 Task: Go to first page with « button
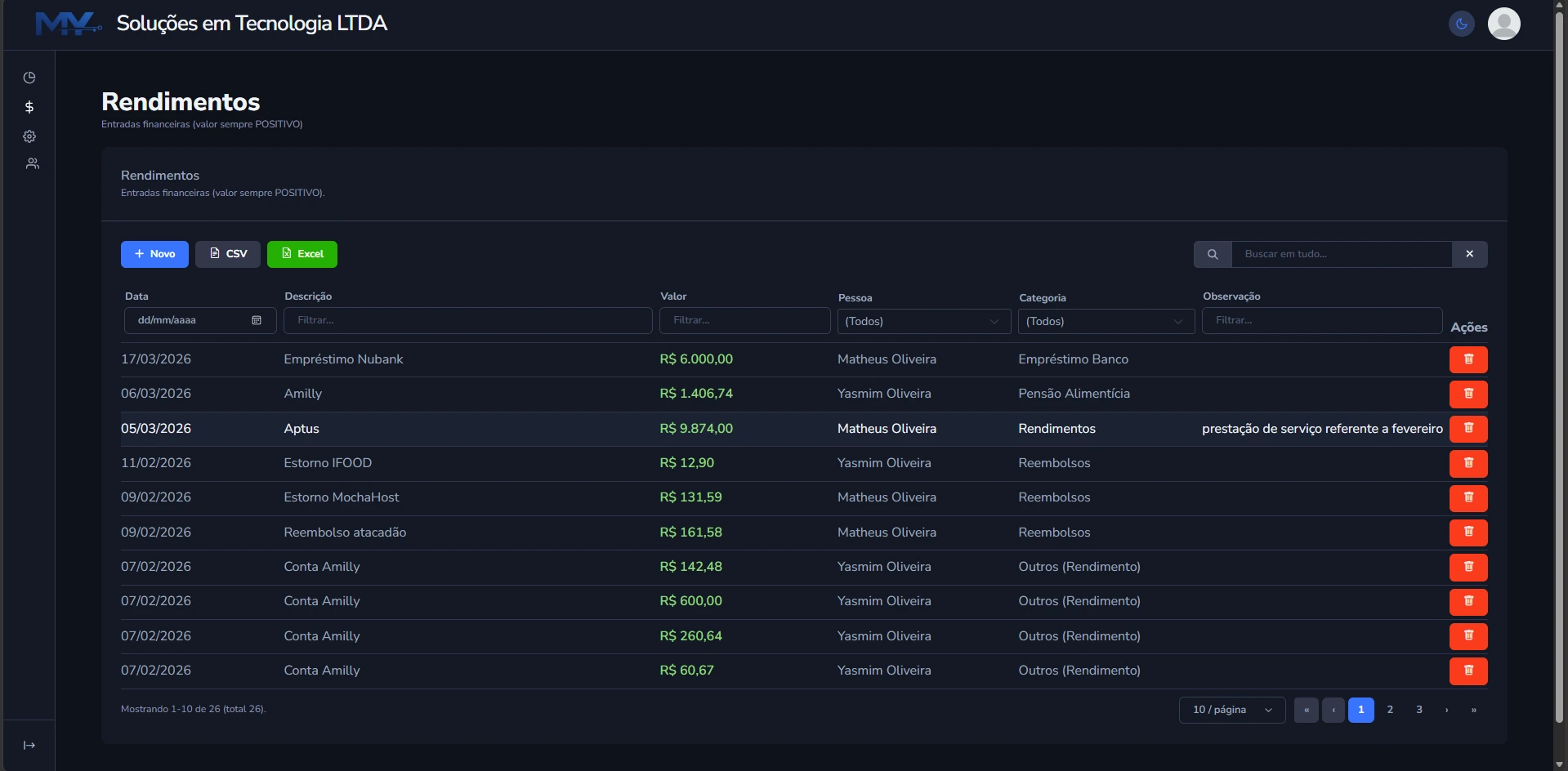(1307, 710)
